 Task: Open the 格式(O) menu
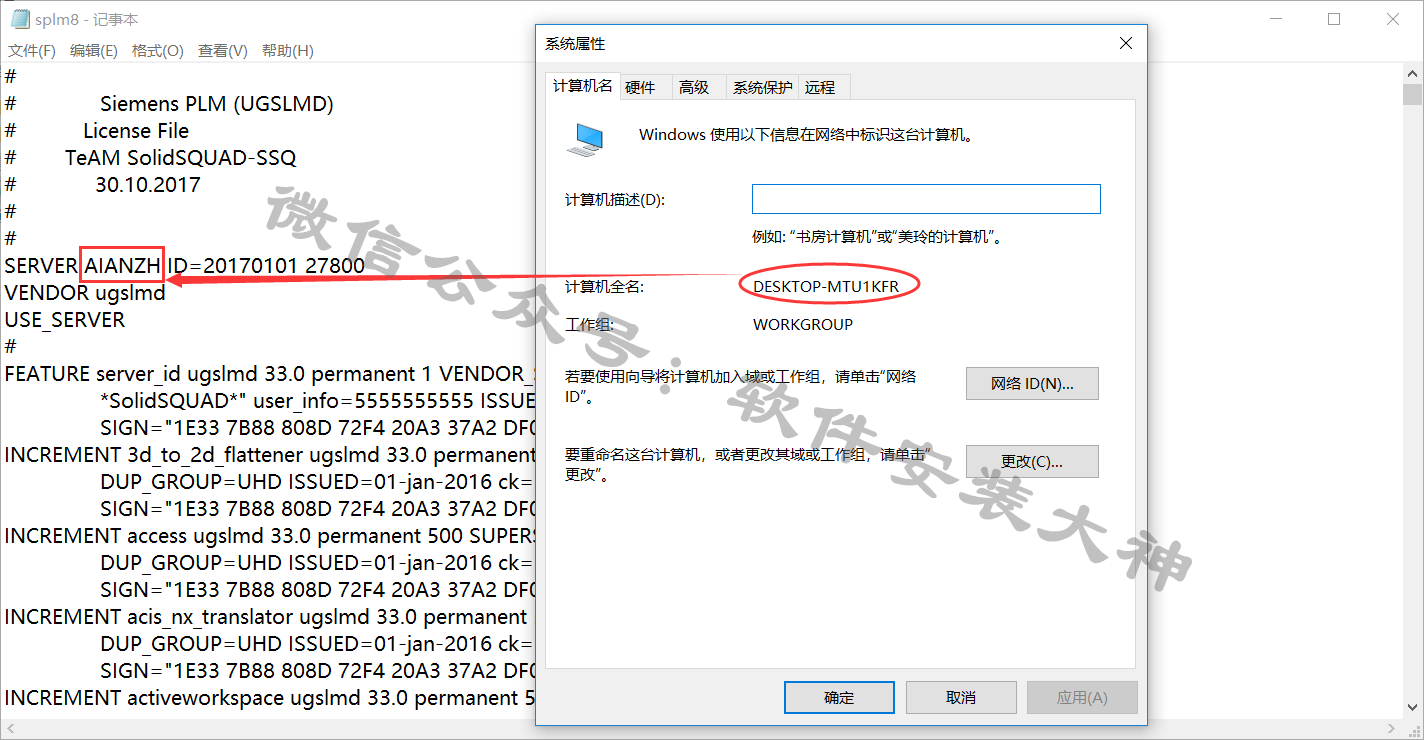(x=158, y=50)
